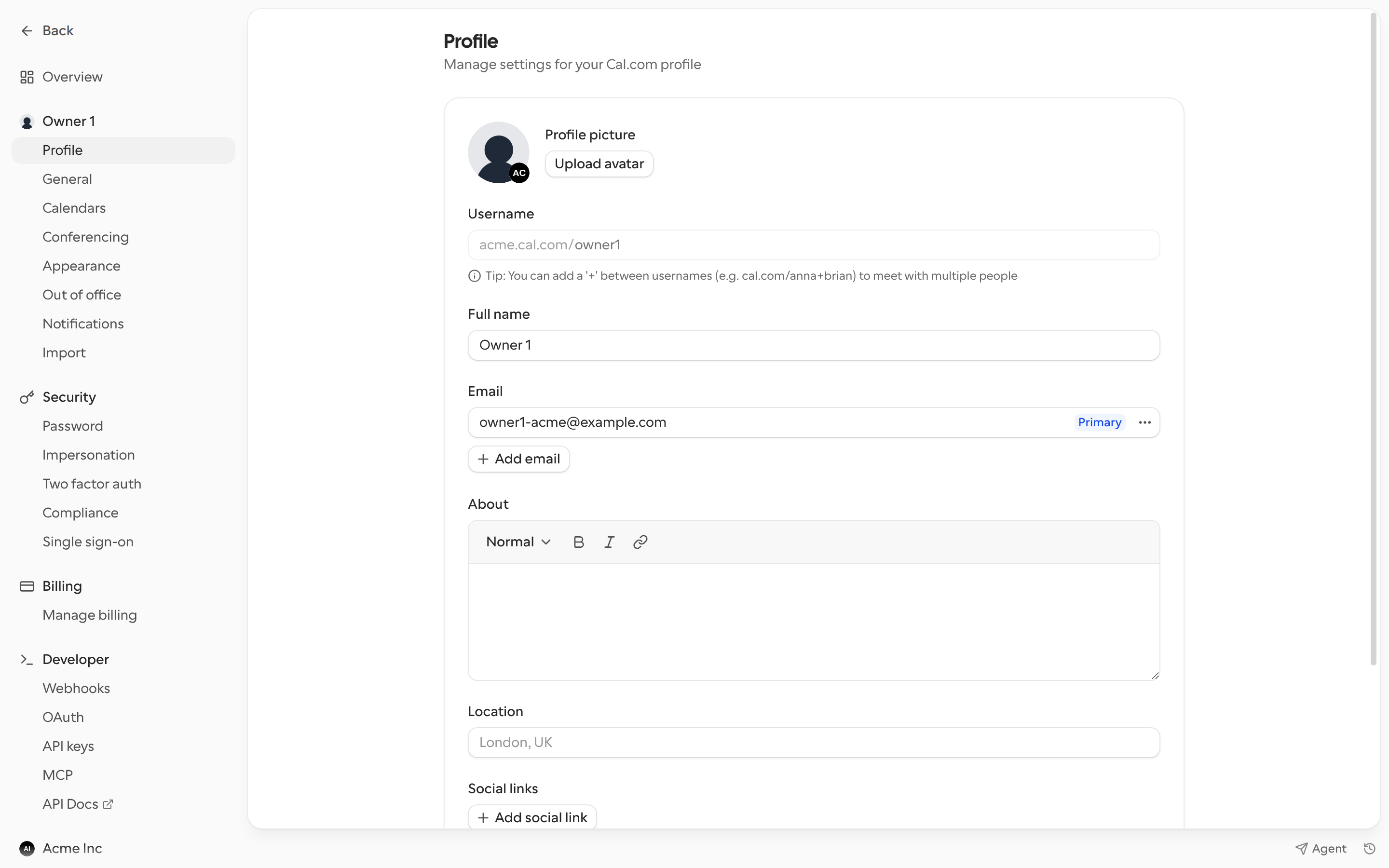
Task: Click the Primary email badge
Action: 1099,422
